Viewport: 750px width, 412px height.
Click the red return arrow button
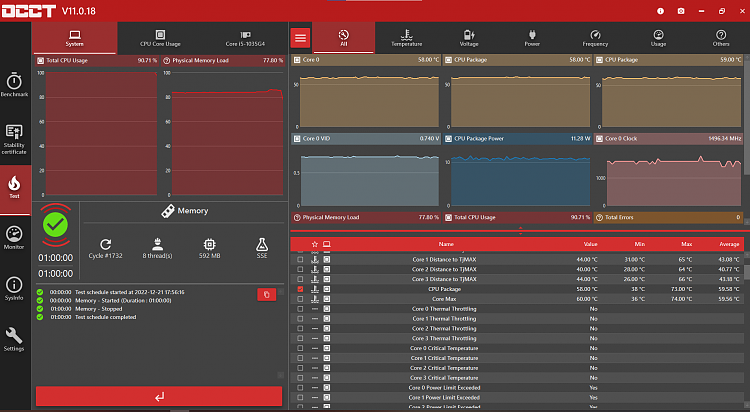[159, 396]
